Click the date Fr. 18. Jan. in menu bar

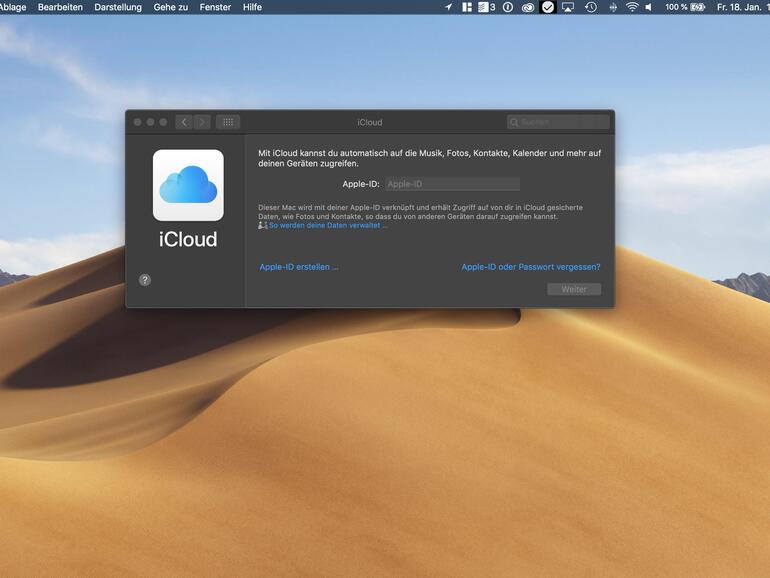[x=740, y=7]
